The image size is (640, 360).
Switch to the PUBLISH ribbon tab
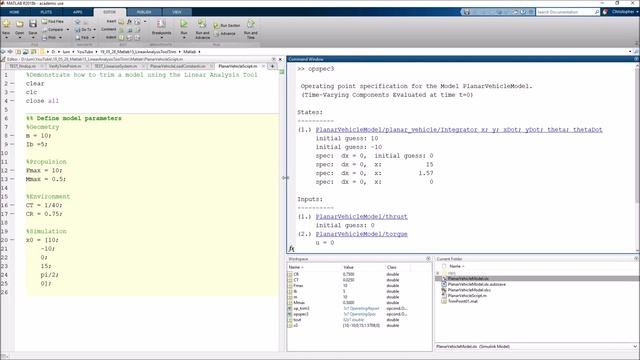pos(144,12)
